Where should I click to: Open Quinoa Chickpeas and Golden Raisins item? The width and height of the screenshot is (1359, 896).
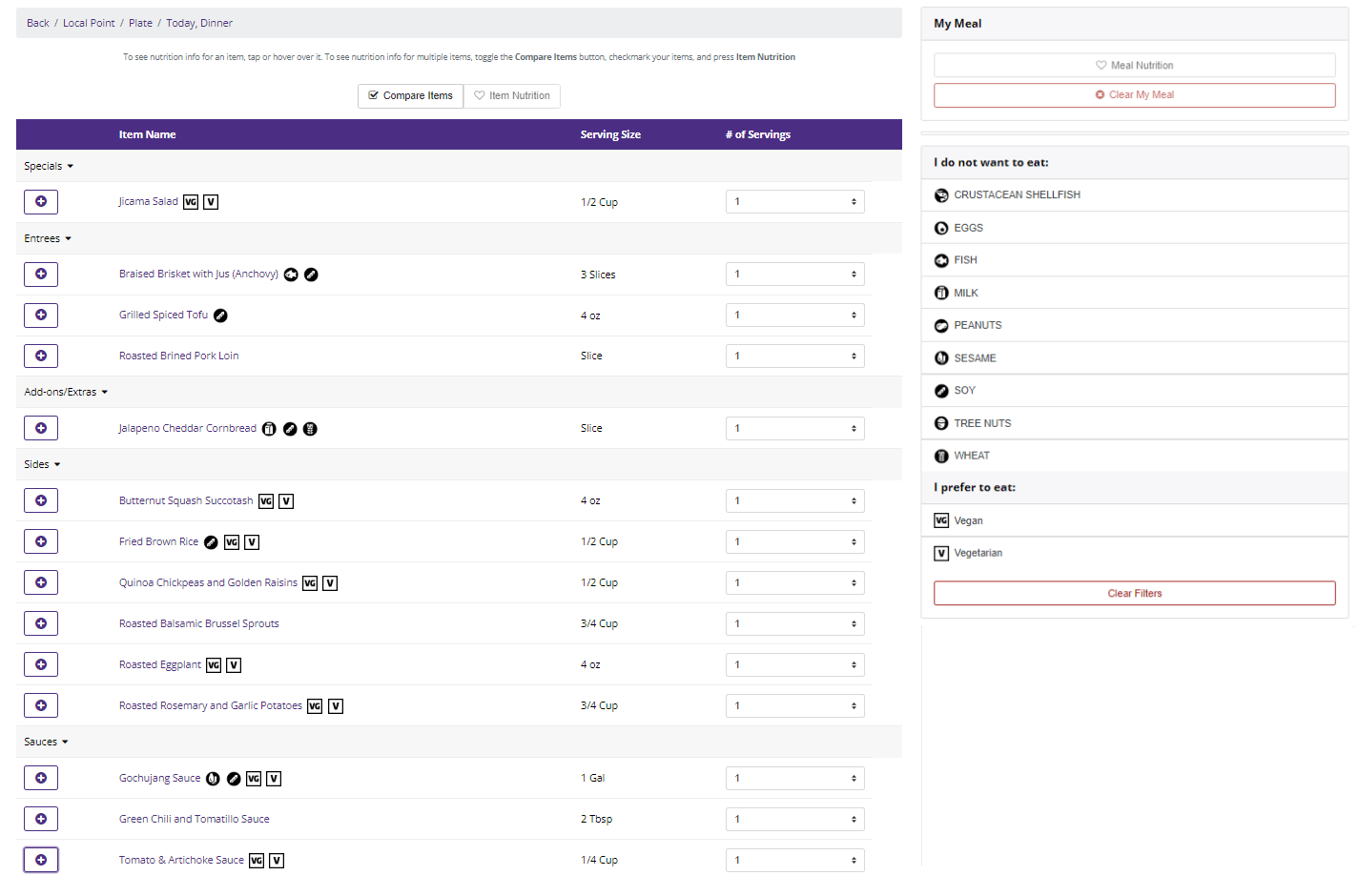pyautogui.click(x=208, y=583)
